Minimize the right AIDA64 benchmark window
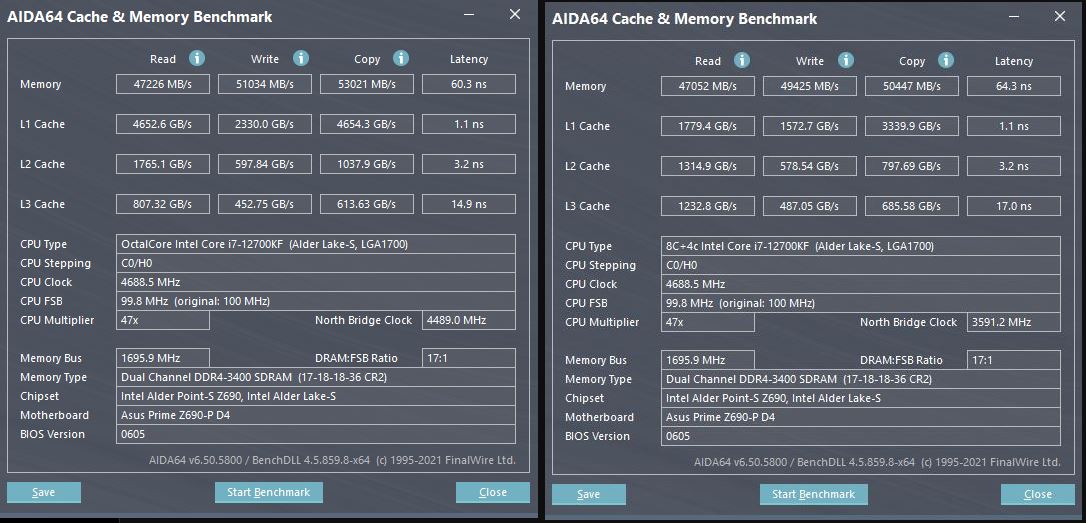The height and width of the screenshot is (523, 1086). pos(1015,18)
